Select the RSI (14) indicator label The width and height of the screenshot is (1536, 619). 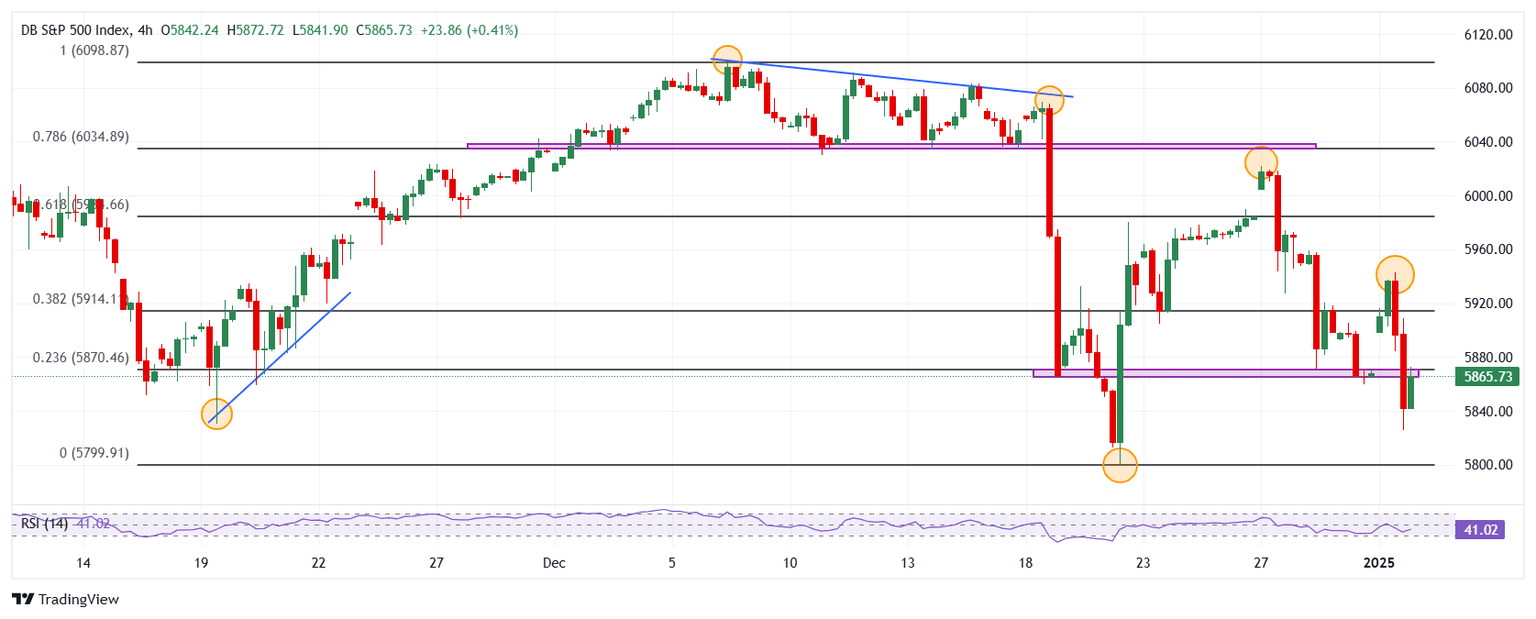point(42,522)
